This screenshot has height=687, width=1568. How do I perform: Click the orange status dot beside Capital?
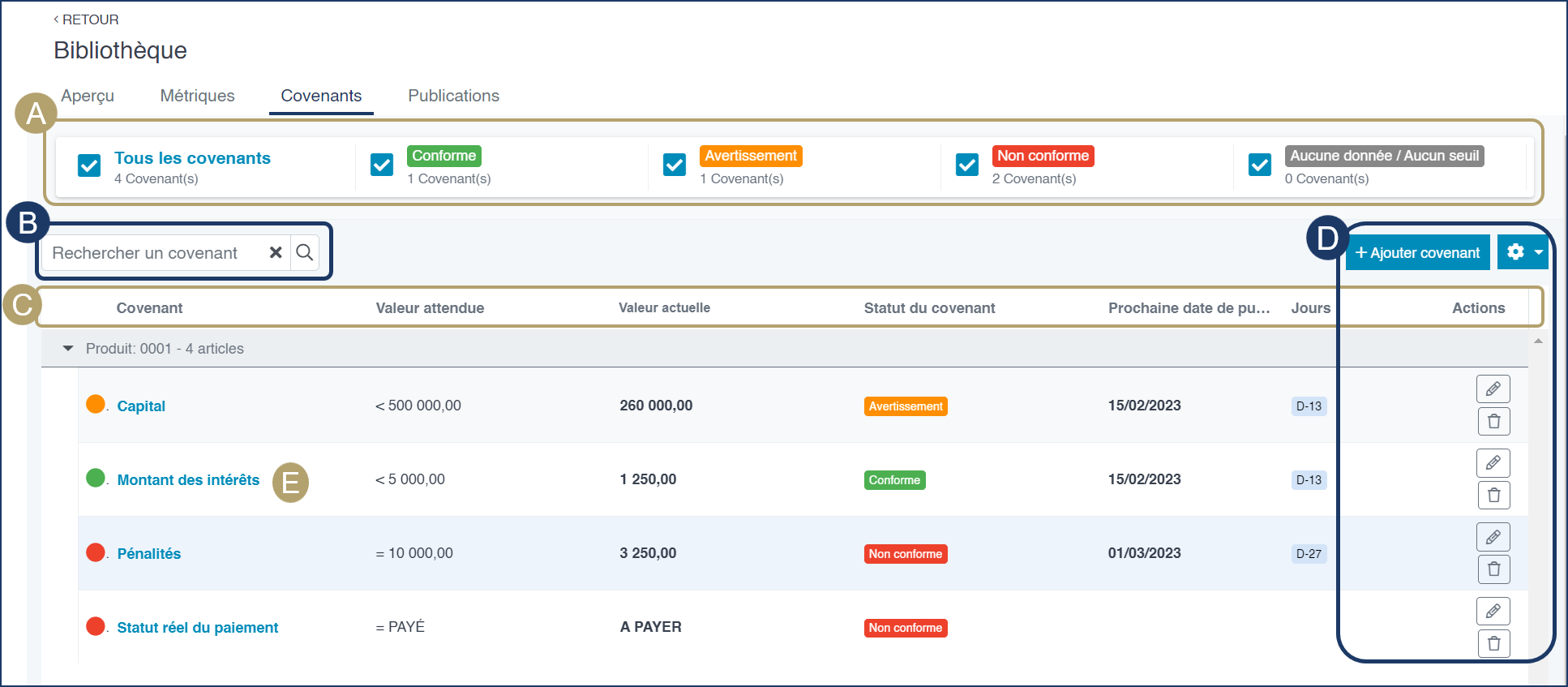click(96, 404)
